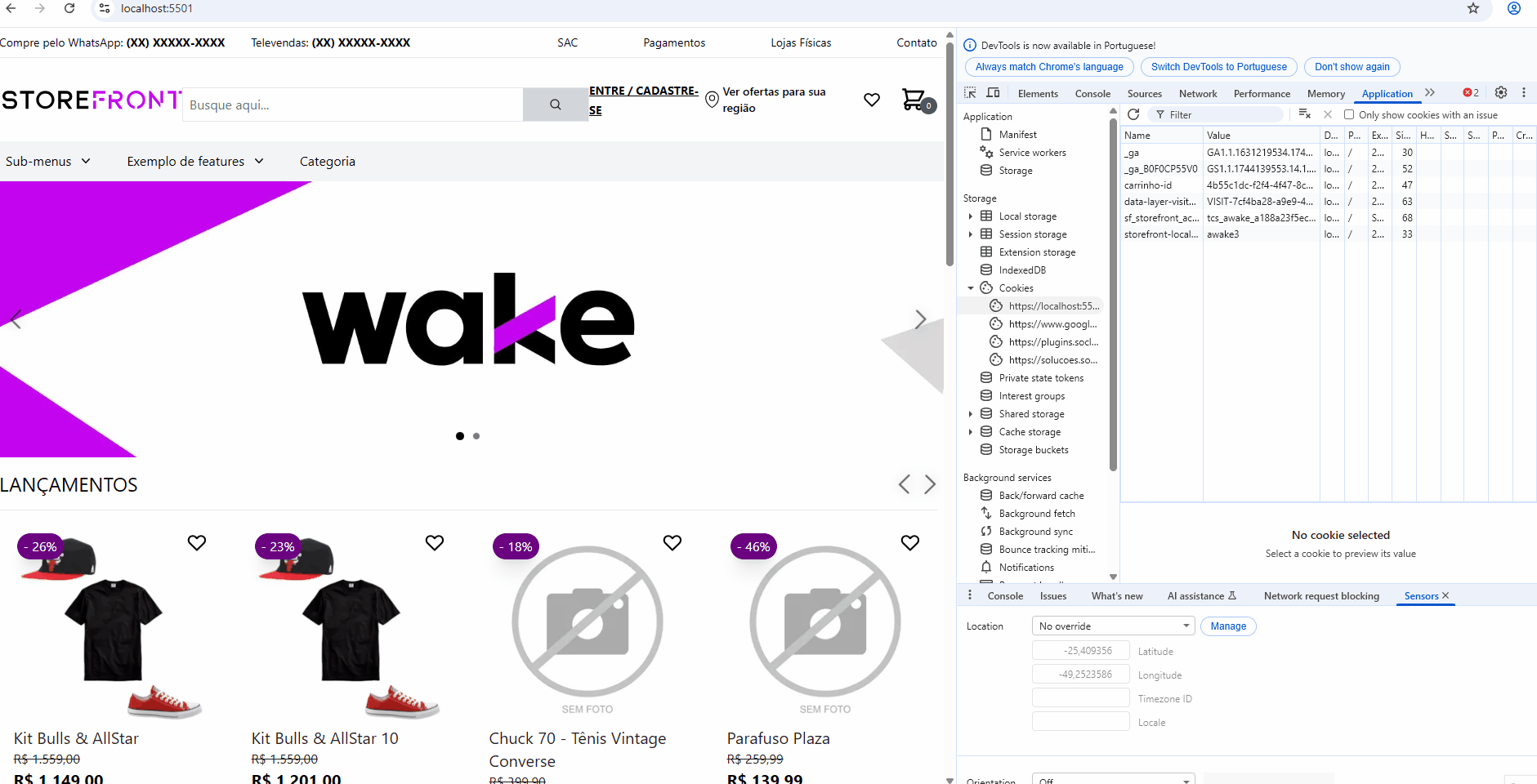Switch to the Elements tab
The image size is (1537, 784).
click(1038, 94)
